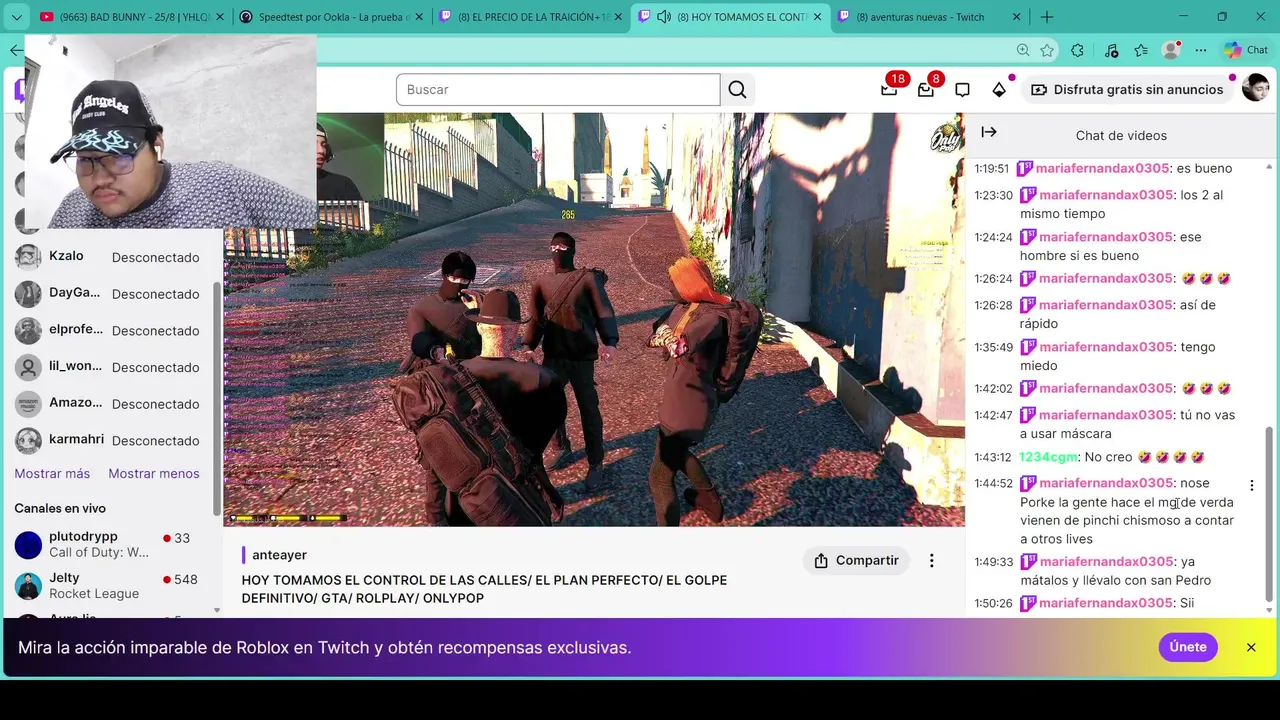
Task: Collapse the Chat de videos panel
Action: (x=989, y=132)
